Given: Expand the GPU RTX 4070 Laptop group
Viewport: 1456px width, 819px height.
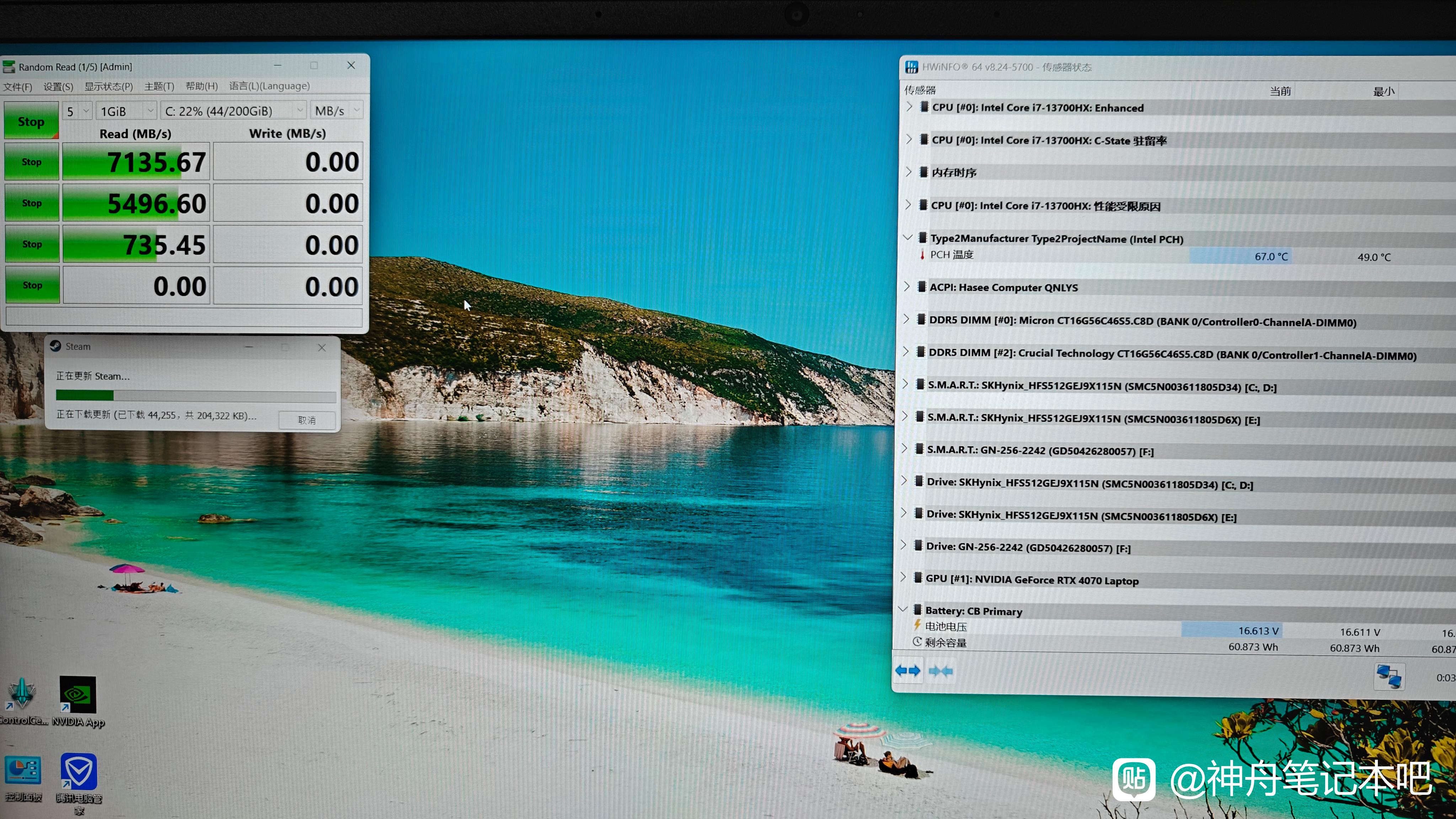Looking at the screenshot, I should point(903,578).
